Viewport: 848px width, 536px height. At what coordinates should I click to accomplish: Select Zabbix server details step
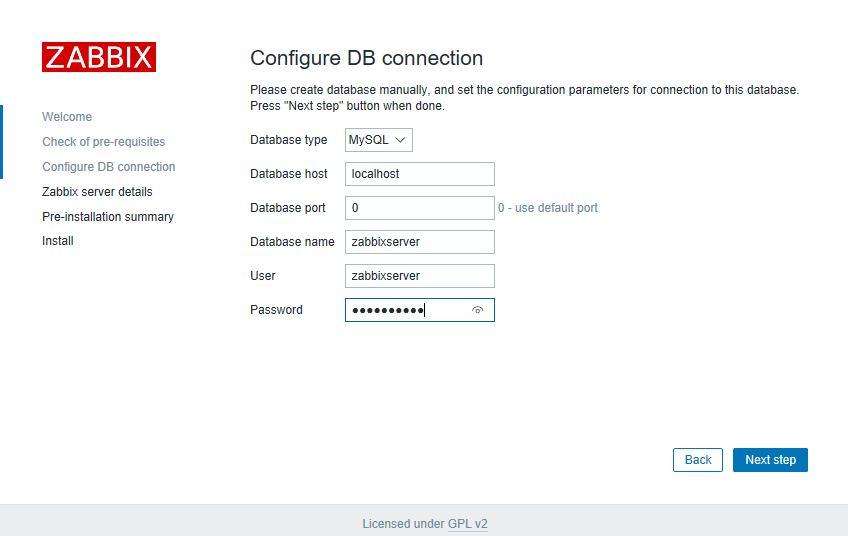pyautogui.click(x=97, y=192)
